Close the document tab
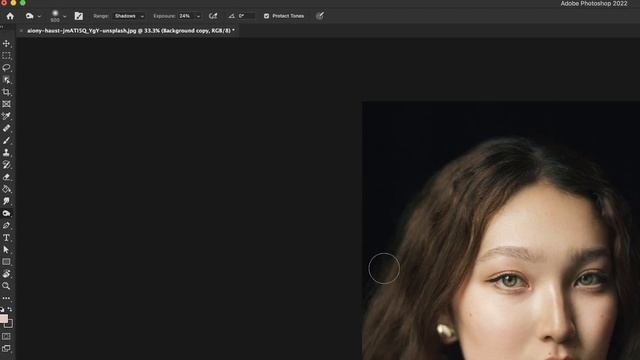The image size is (640, 360). click(21, 31)
